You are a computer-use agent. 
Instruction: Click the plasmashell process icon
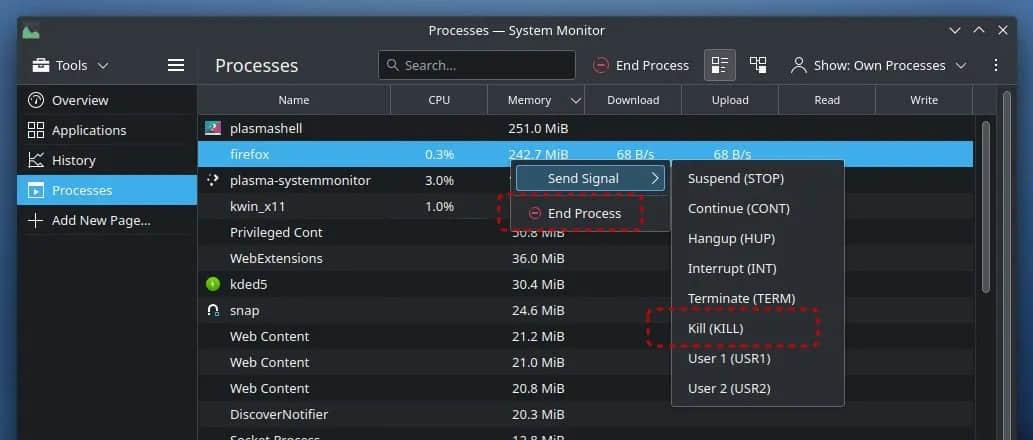click(212, 128)
